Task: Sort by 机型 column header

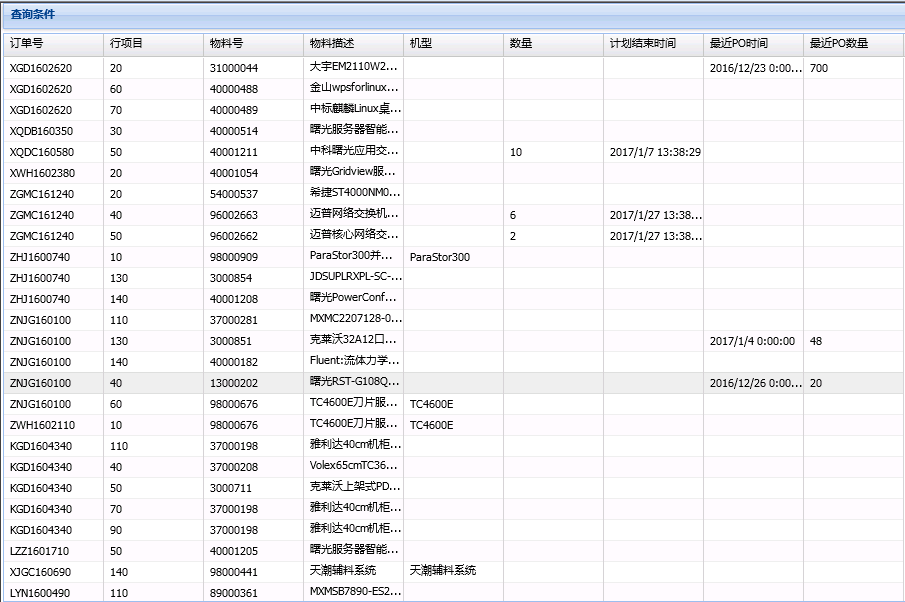Action: click(453, 44)
